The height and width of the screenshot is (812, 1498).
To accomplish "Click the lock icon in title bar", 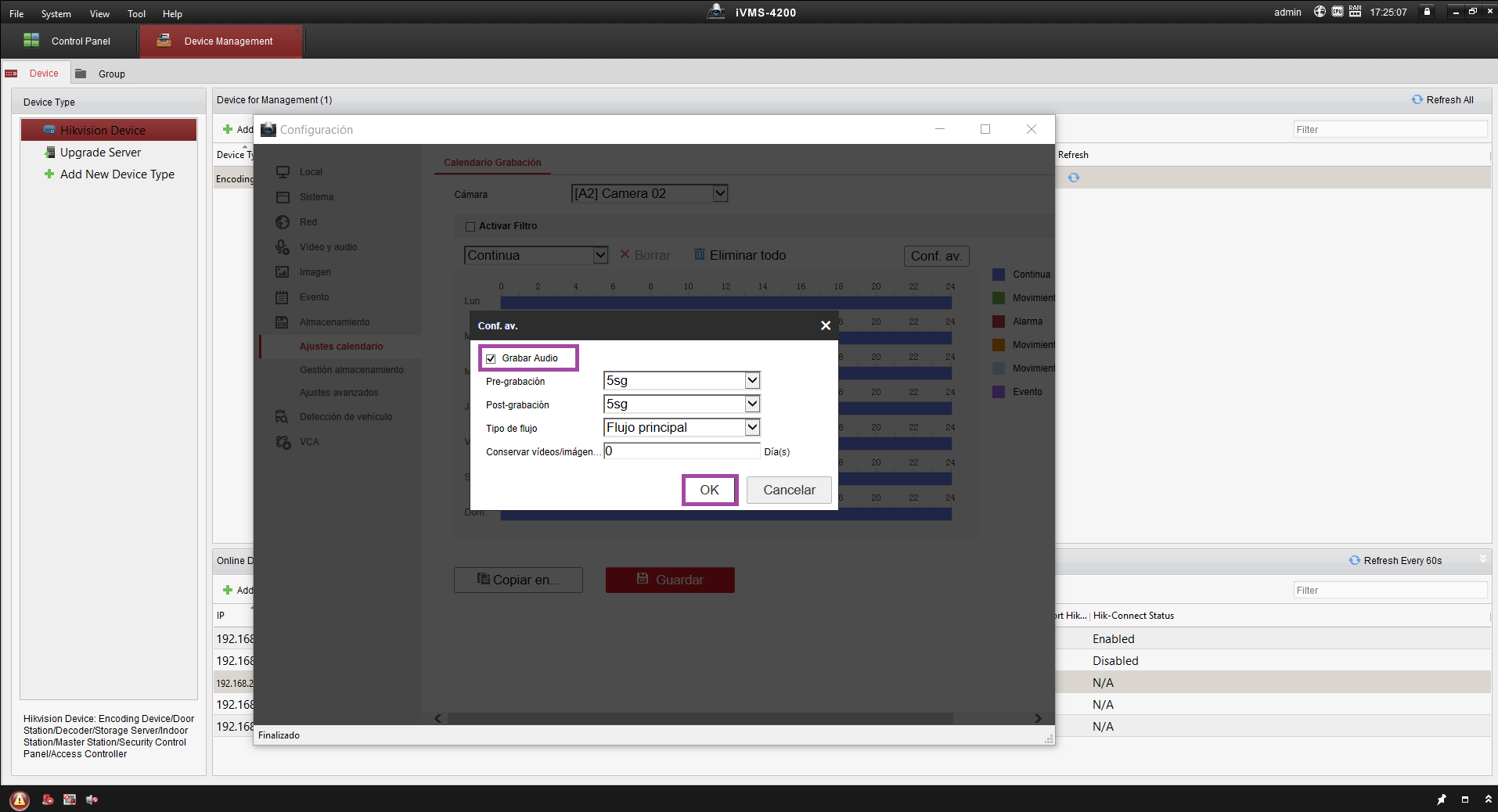I will [1427, 12].
